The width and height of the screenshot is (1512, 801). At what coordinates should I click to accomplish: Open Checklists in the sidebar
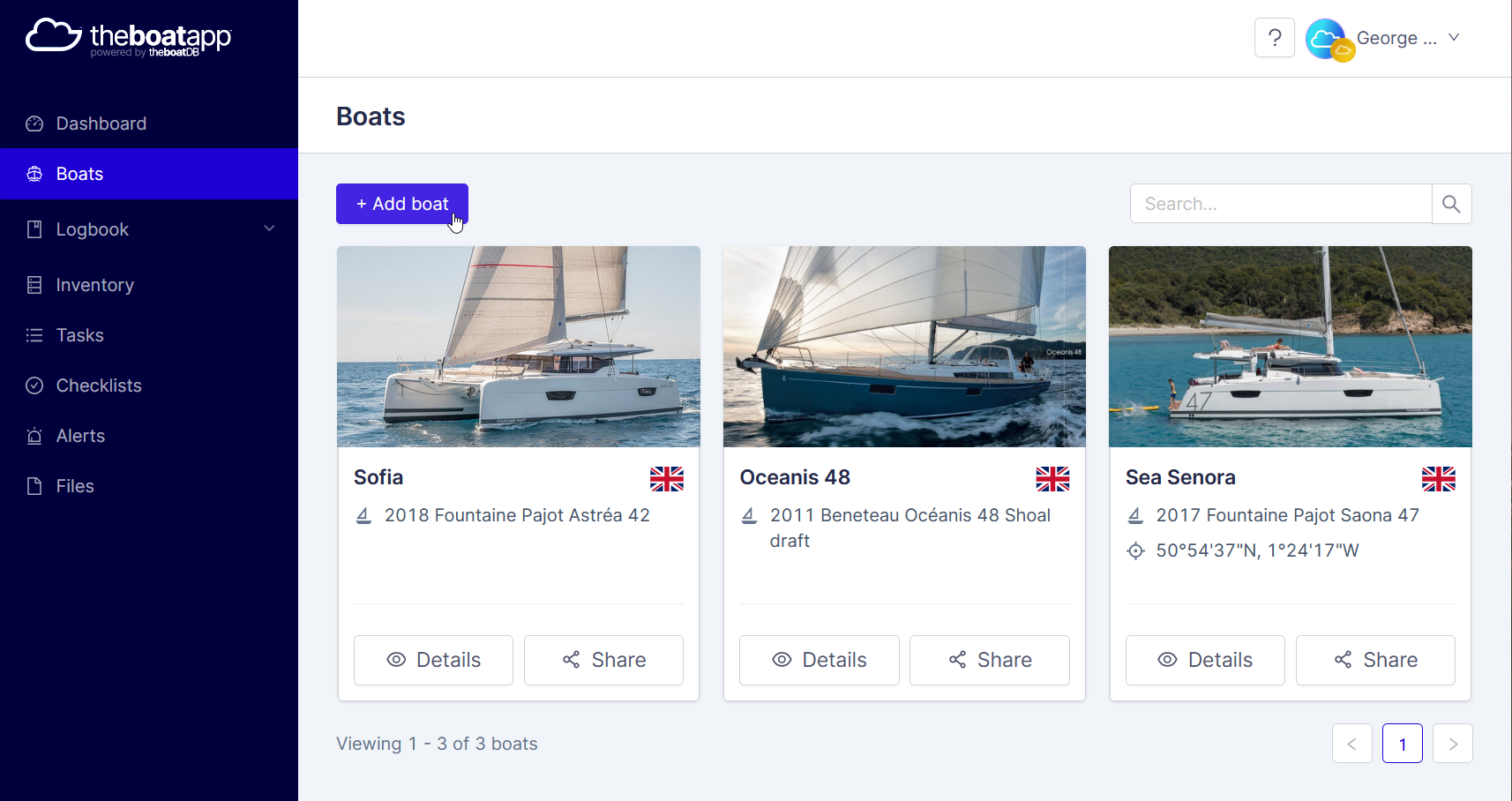pos(149,386)
